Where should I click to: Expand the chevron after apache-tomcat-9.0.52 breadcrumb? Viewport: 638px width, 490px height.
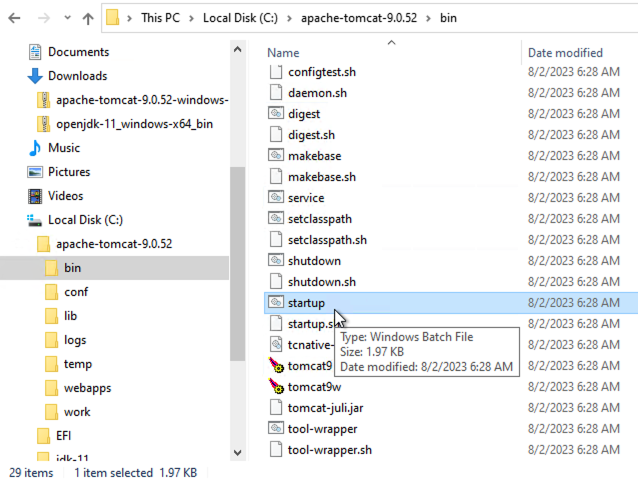pyautogui.click(x=428, y=18)
